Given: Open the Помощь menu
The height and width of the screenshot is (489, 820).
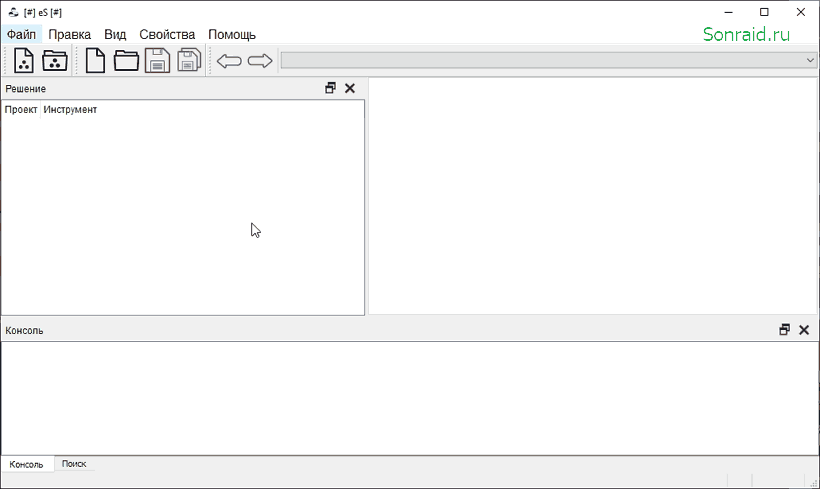Looking at the screenshot, I should (x=232, y=35).
